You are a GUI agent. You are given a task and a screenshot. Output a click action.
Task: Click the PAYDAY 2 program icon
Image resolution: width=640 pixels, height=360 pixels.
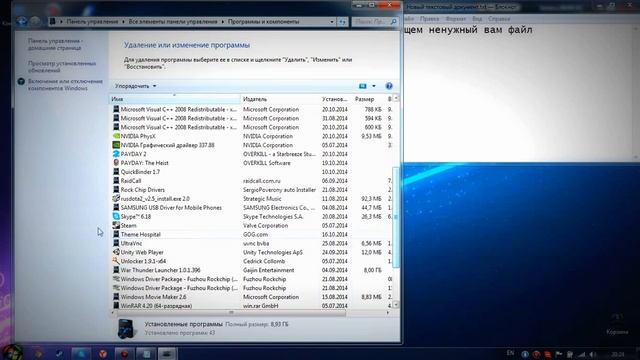point(116,154)
